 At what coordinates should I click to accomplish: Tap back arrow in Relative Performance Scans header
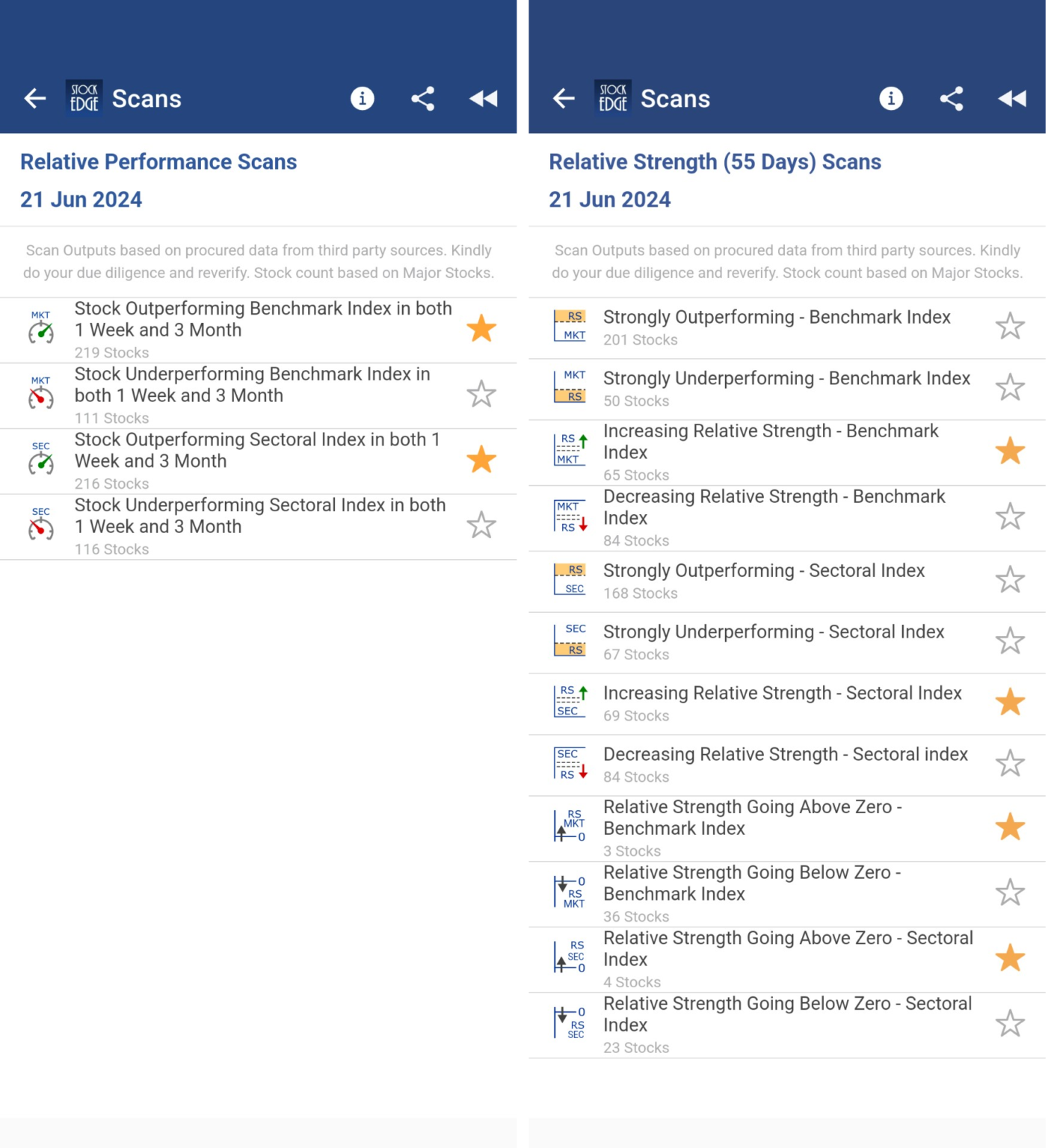pyautogui.click(x=35, y=99)
